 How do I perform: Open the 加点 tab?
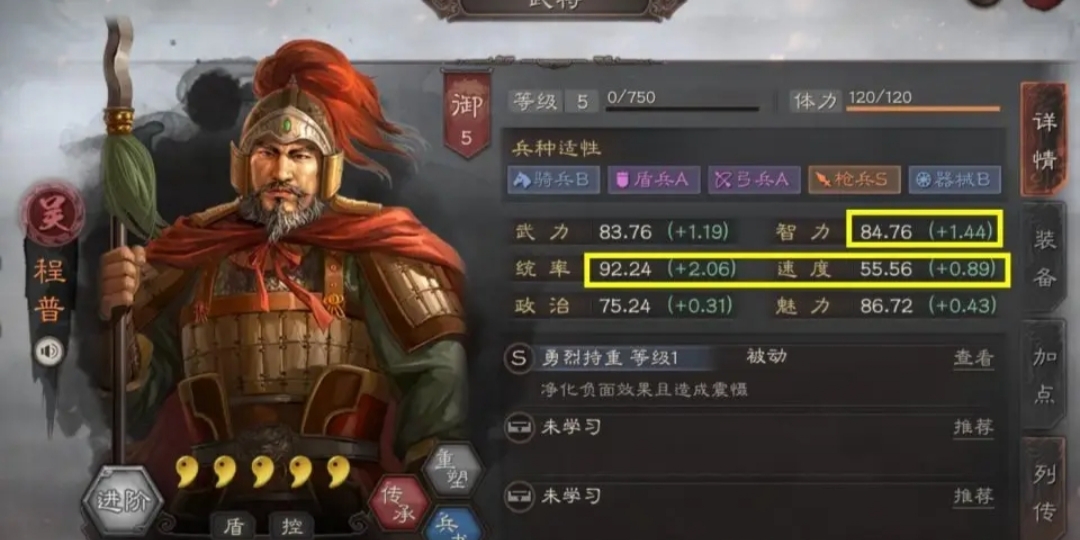tap(1043, 375)
